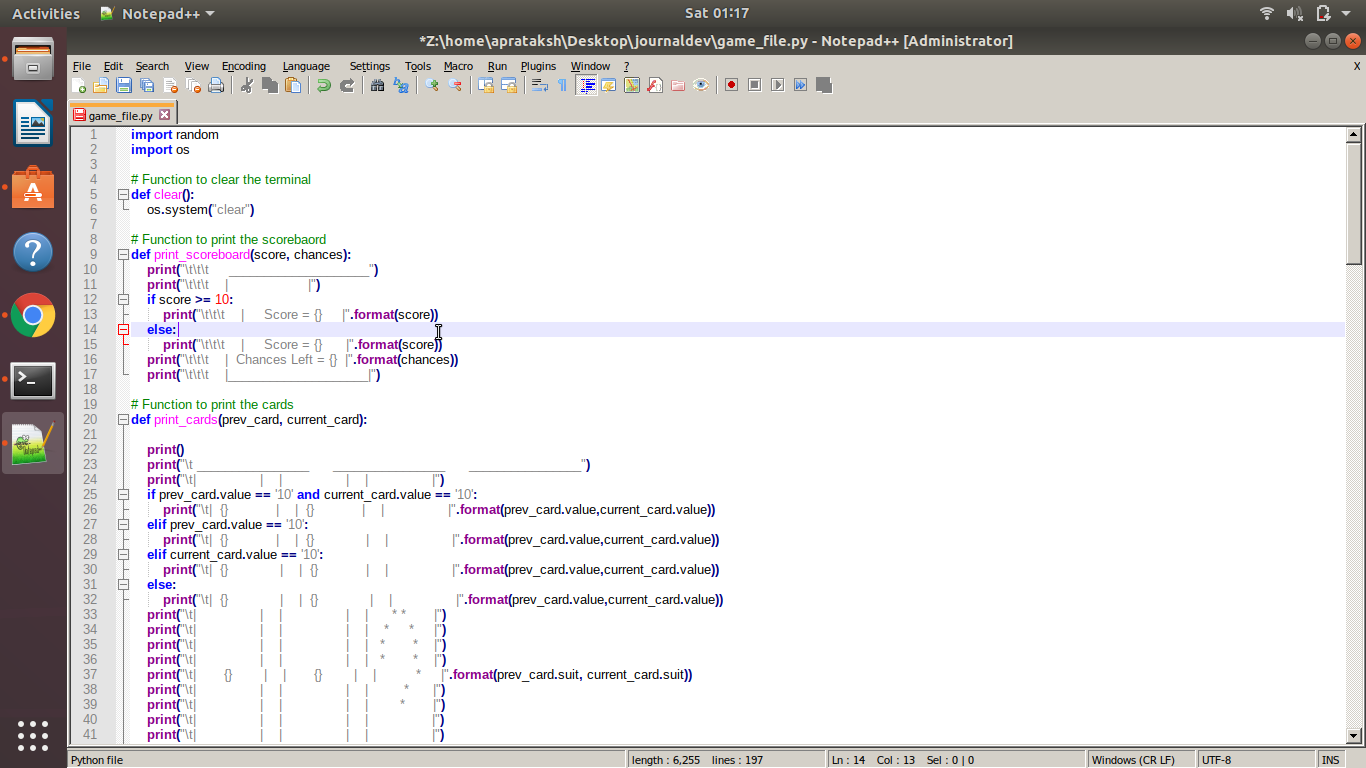This screenshot has width=1366, height=768.
Task: Open a new blank document
Action: point(79,85)
